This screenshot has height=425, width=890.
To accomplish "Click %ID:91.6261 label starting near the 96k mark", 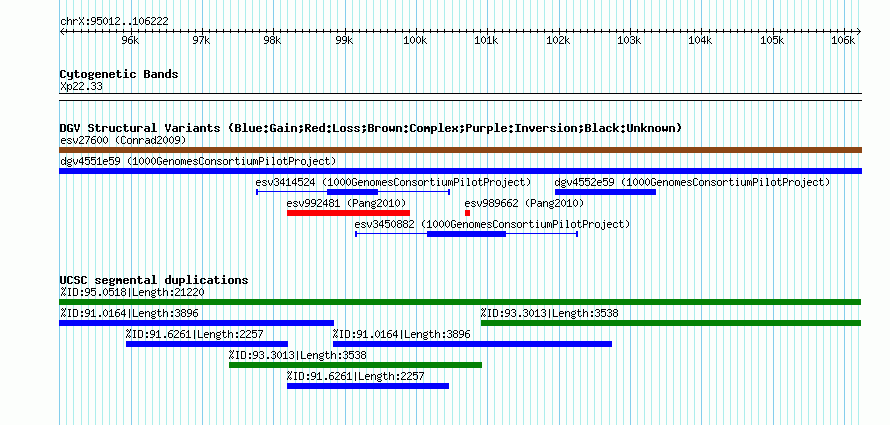I will pyautogui.click(x=195, y=334).
